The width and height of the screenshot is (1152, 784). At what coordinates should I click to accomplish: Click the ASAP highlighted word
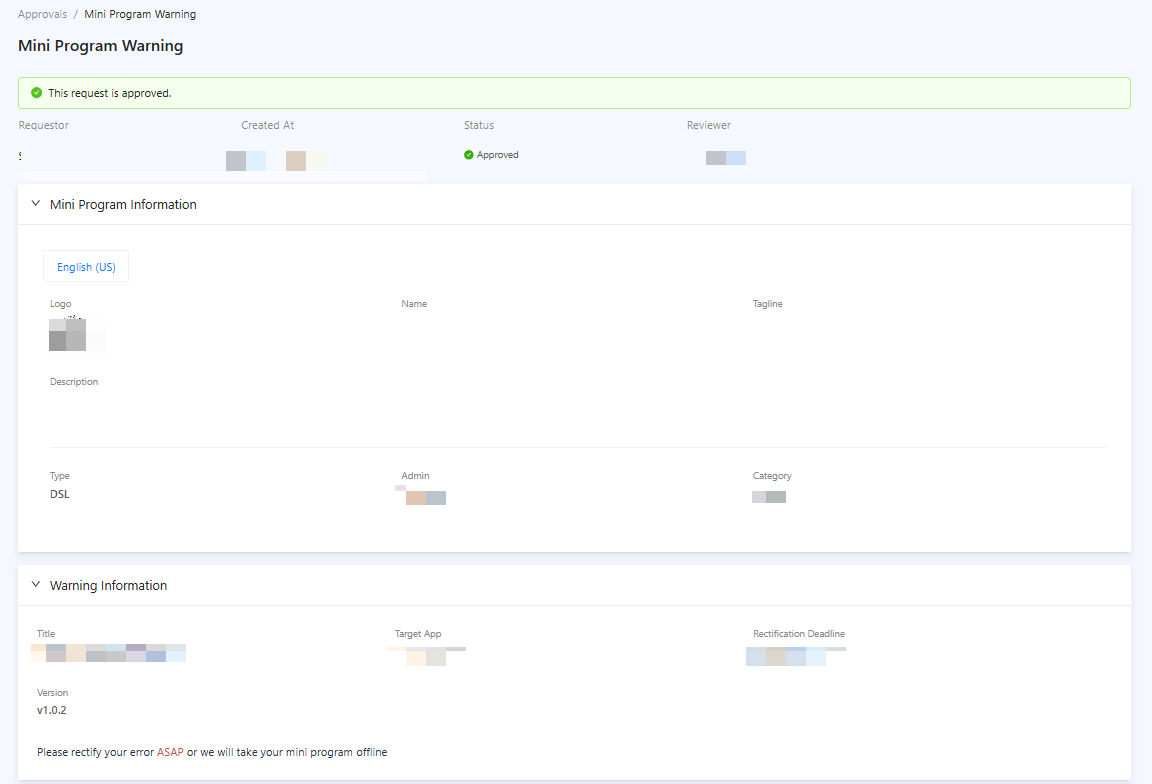coord(170,752)
